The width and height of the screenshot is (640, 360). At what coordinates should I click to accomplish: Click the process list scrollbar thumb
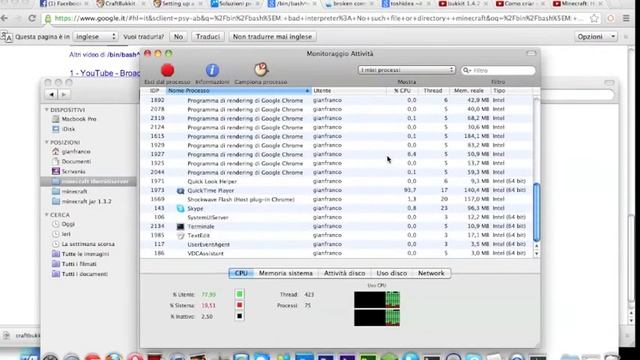click(536, 212)
